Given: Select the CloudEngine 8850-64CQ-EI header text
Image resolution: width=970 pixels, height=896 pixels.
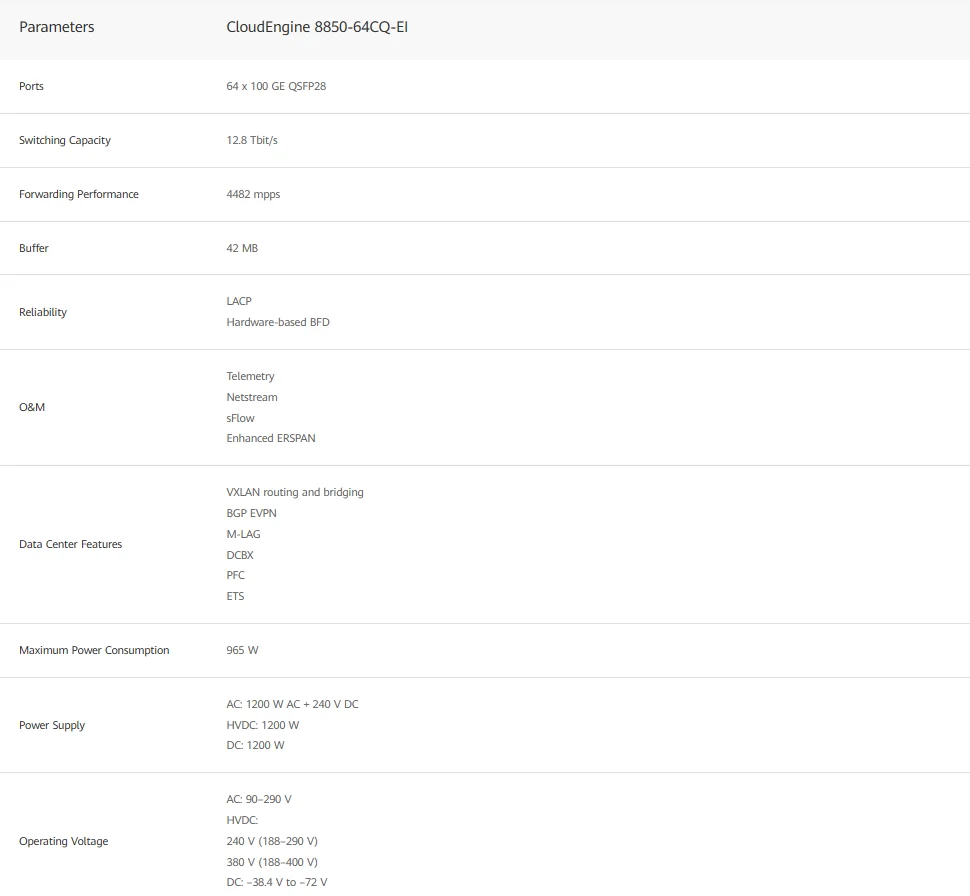Looking at the screenshot, I should (317, 27).
